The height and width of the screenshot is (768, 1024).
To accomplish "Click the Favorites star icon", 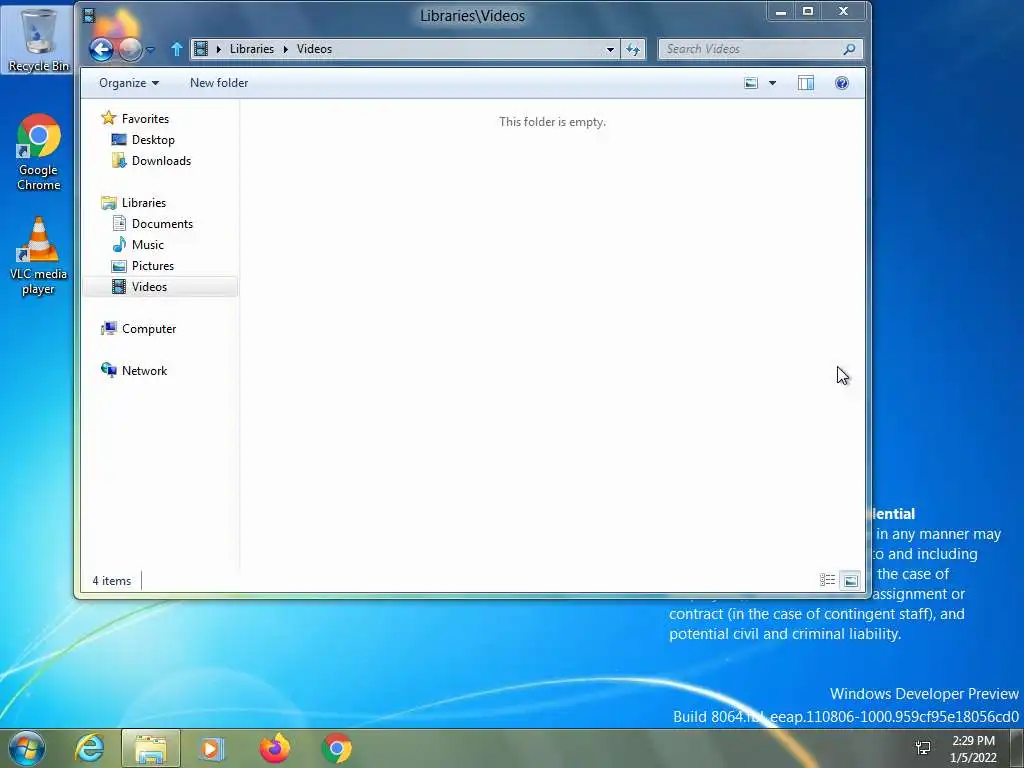I will [x=108, y=118].
